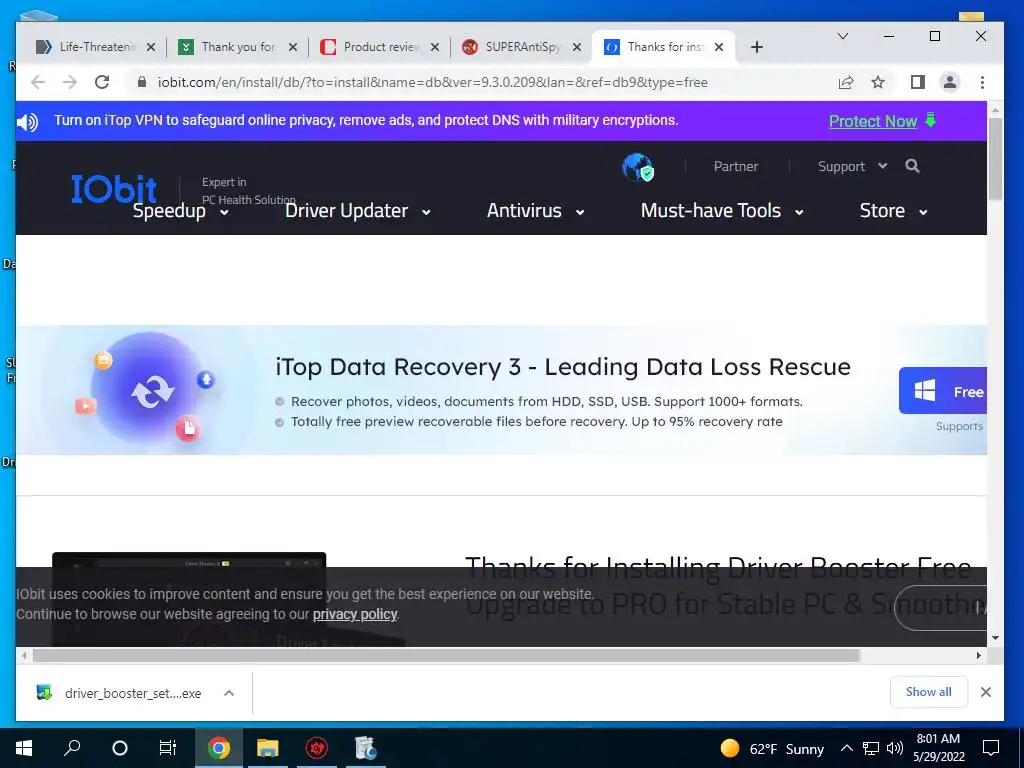The image size is (1024, 768).
Task: Click iTop Data Recovery 3 headline
Action: click(563, 367)
